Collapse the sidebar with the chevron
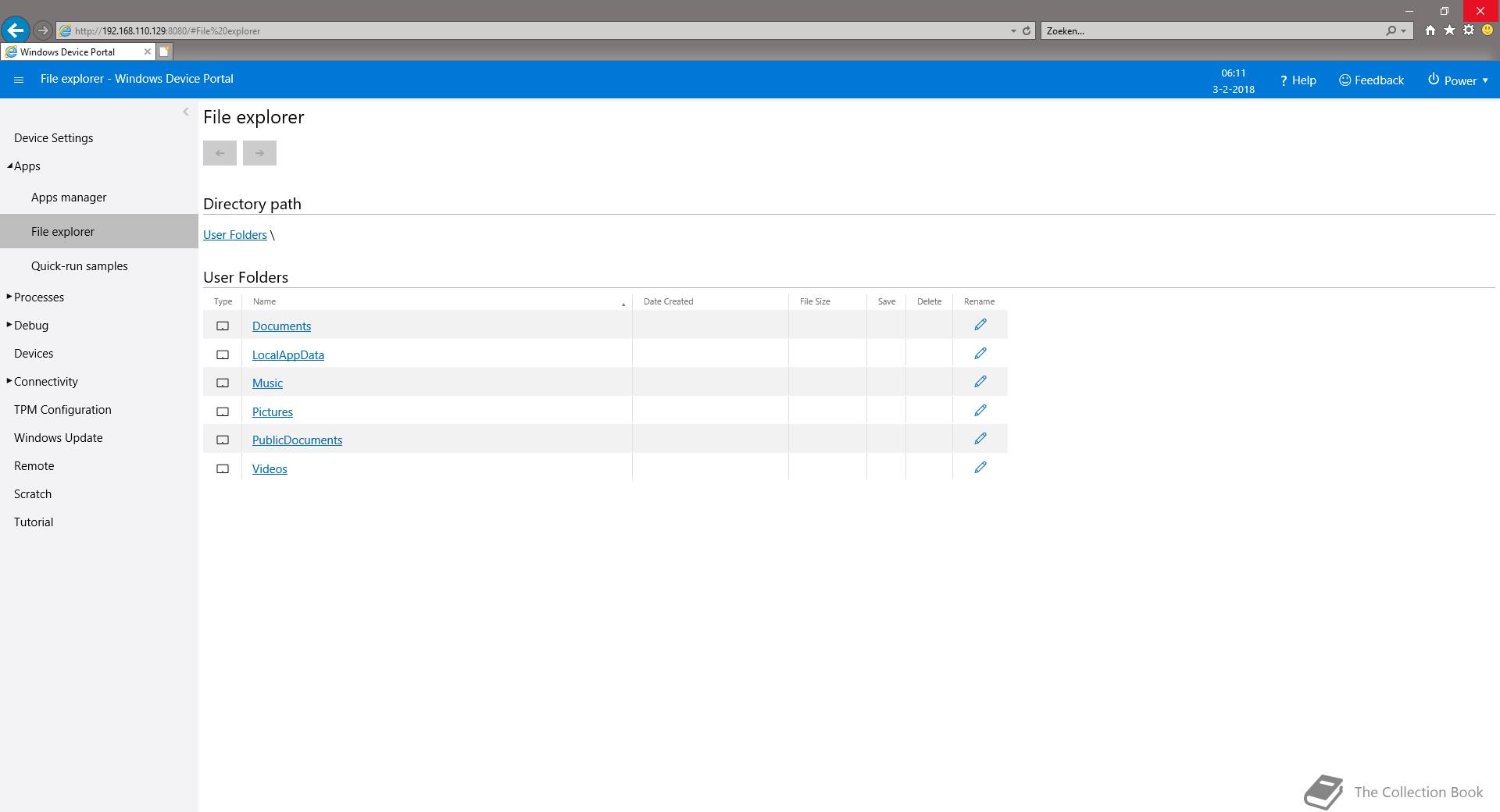Viewport: 1500px width, 812px height. (x=186, y=112)
